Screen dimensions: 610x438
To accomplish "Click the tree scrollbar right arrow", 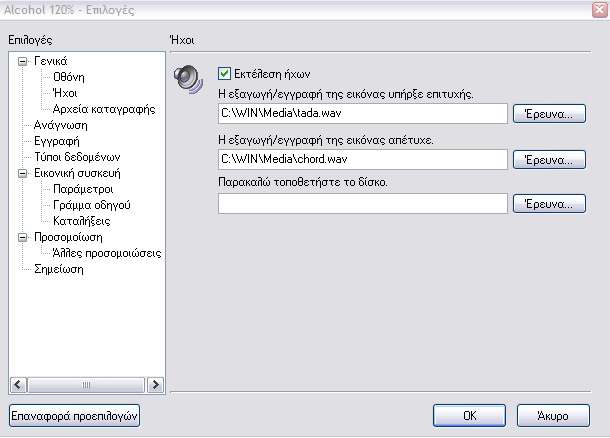I will click(156, 385).
